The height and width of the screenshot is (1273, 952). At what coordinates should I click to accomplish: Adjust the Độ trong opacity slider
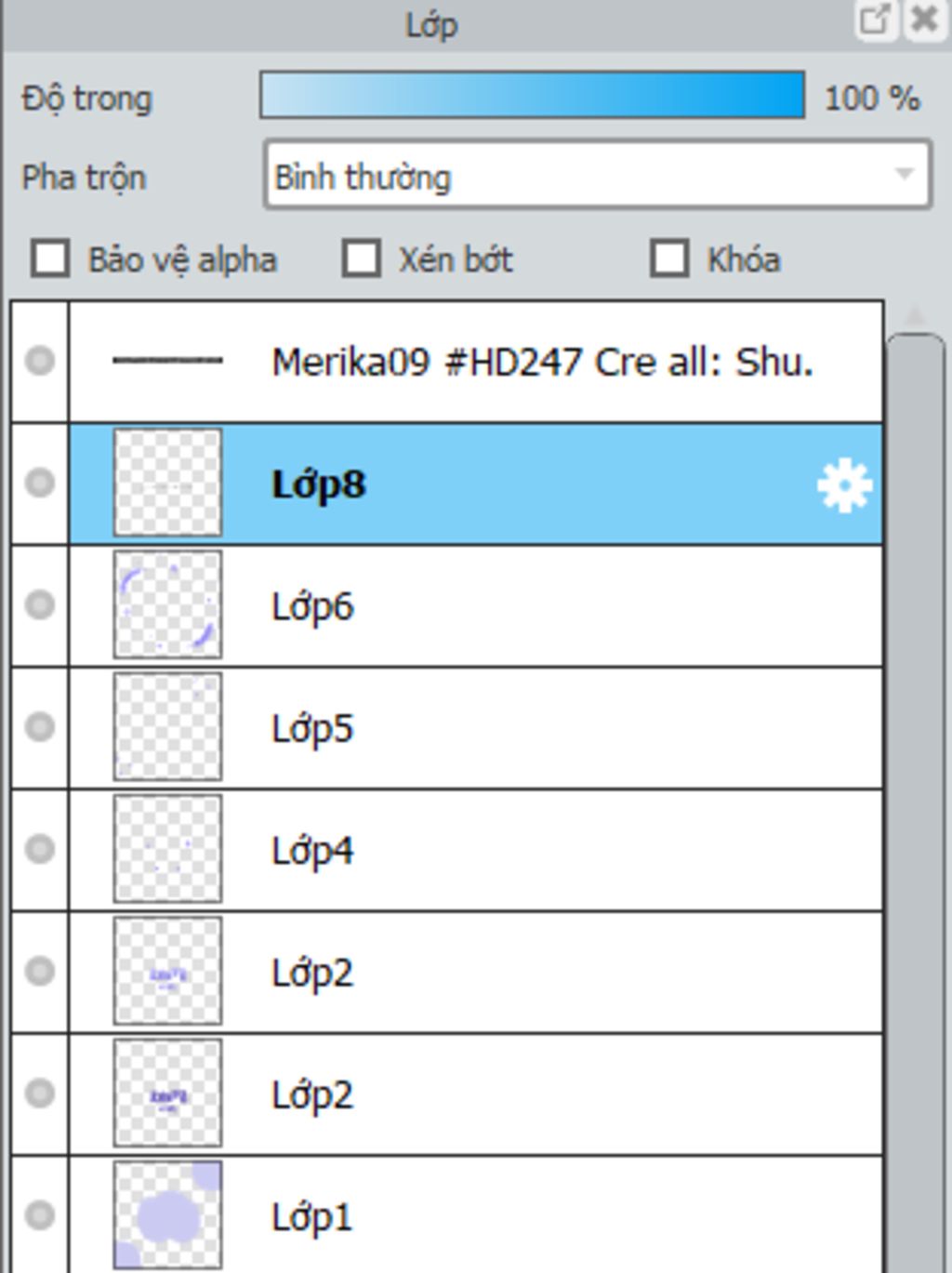click(x=532, y=95)
